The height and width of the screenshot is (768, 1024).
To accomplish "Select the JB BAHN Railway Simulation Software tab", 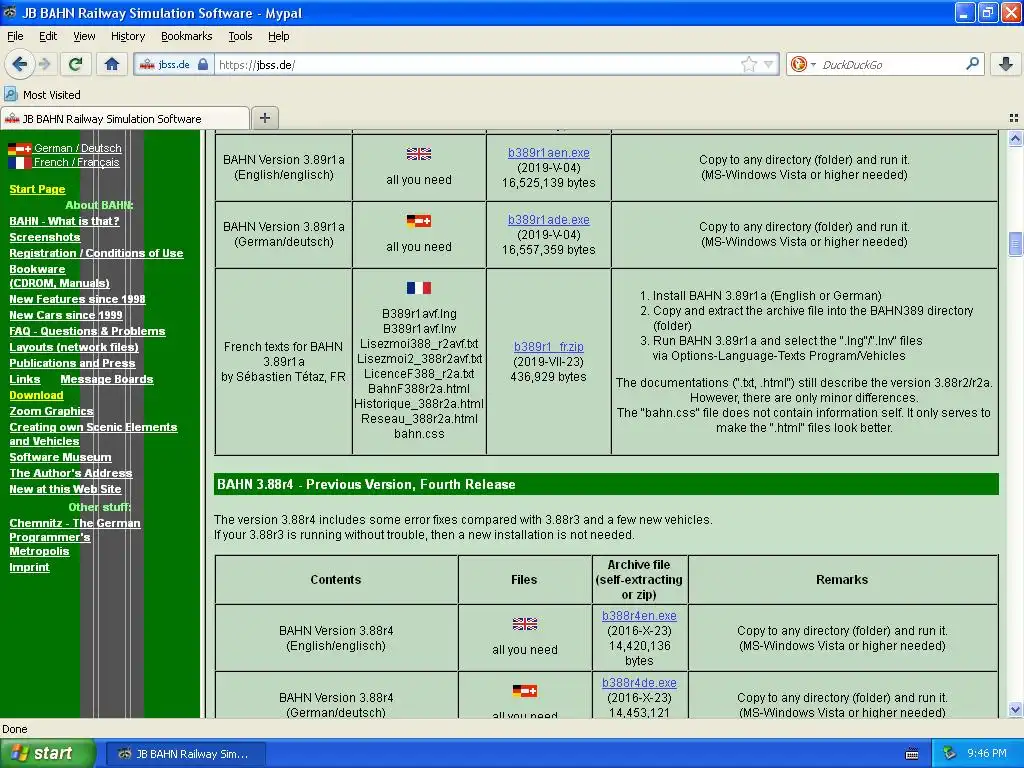I will click(125, 118).
